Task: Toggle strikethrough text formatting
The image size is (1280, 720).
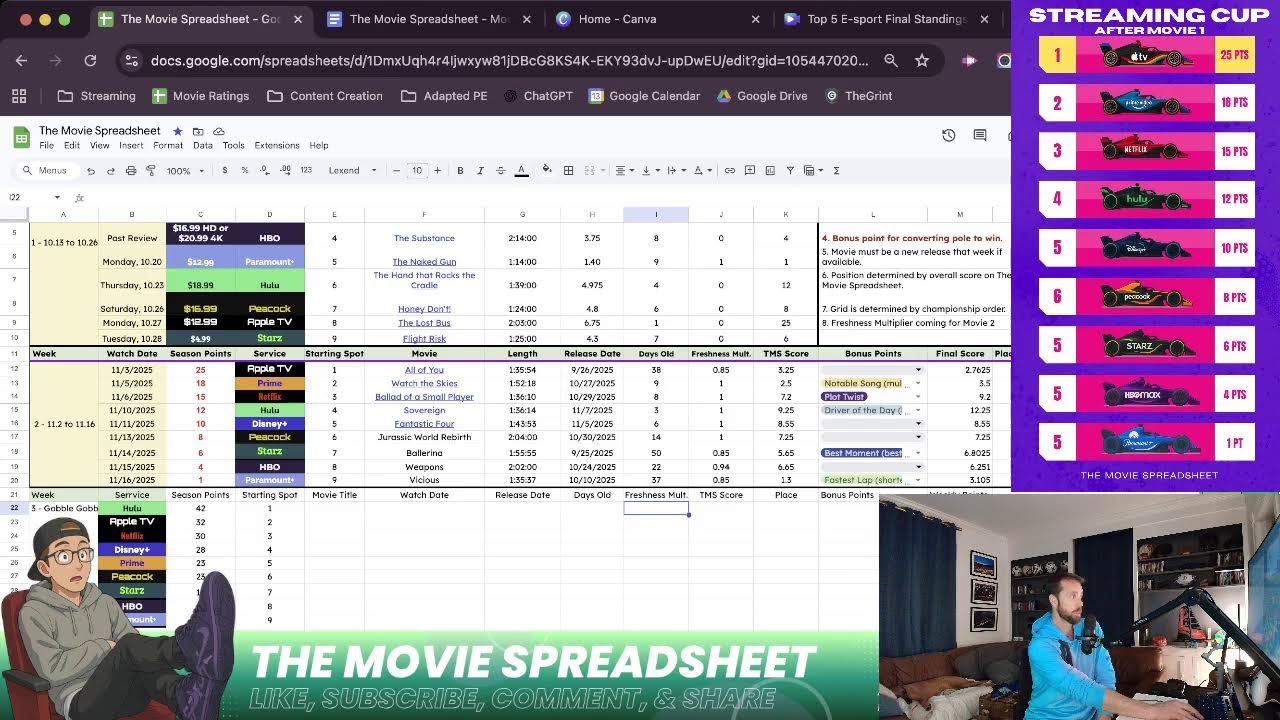Action: [500, 171]
